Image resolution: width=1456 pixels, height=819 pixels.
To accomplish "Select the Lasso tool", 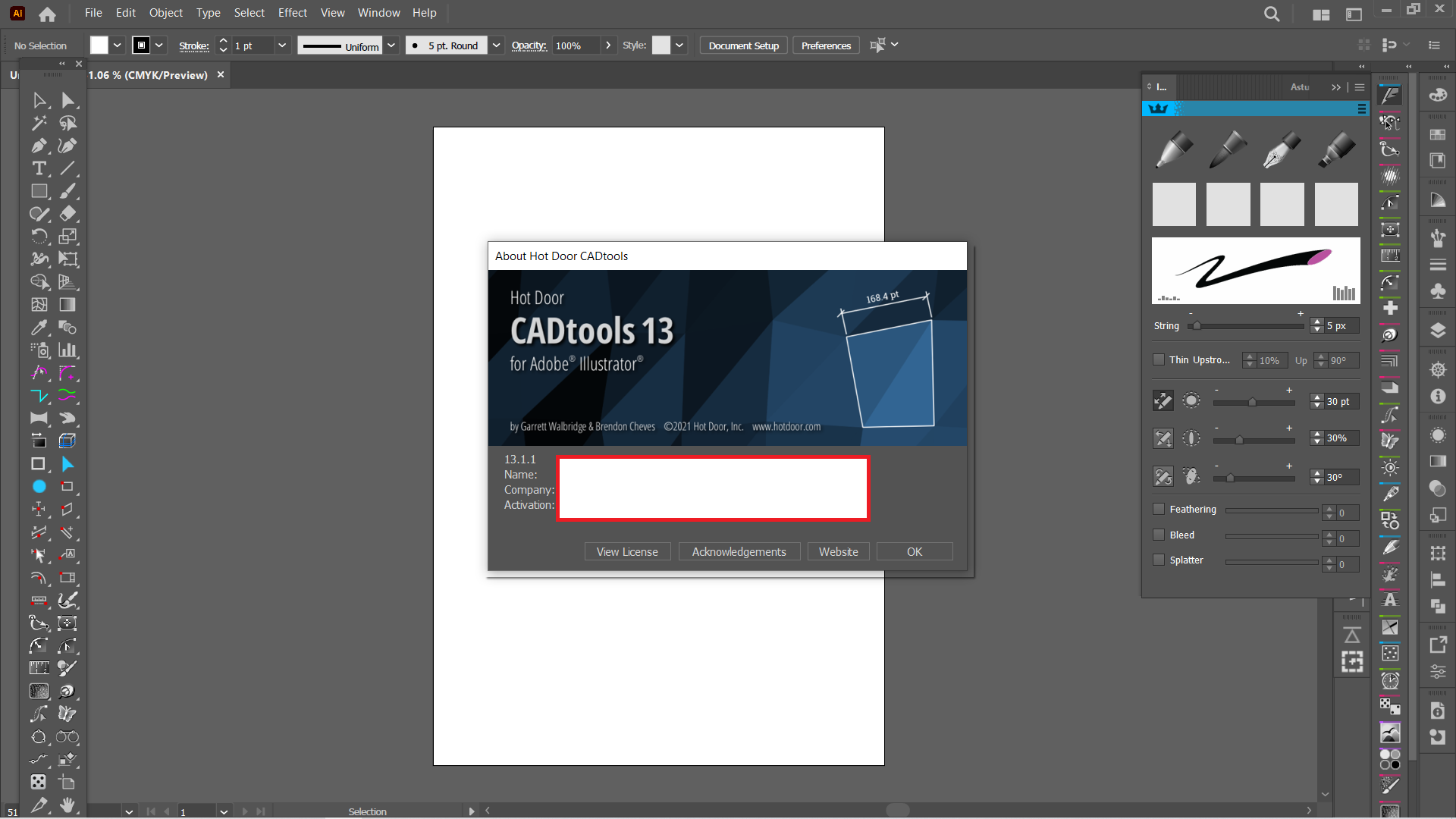I will tap(67, 123).
